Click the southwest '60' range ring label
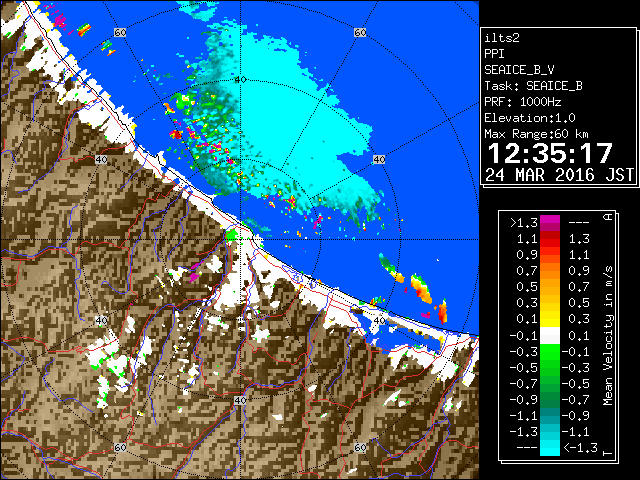640x480 pixels. [120, 447]
